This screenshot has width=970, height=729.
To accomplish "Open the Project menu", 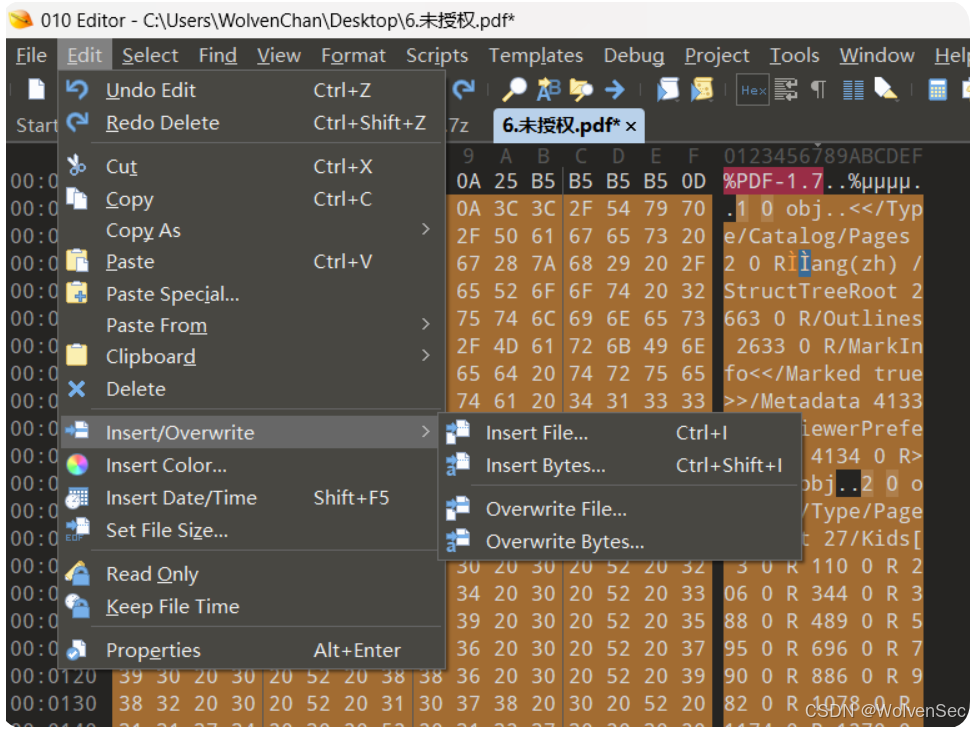I will pos(716,55).
